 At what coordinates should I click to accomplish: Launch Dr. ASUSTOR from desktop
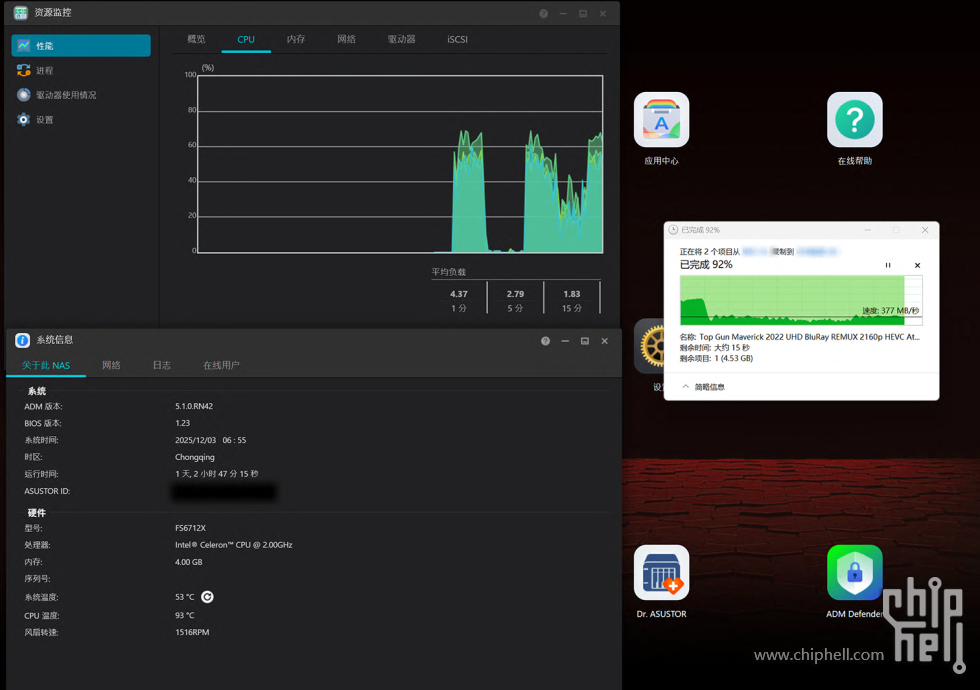pos(661,573)
